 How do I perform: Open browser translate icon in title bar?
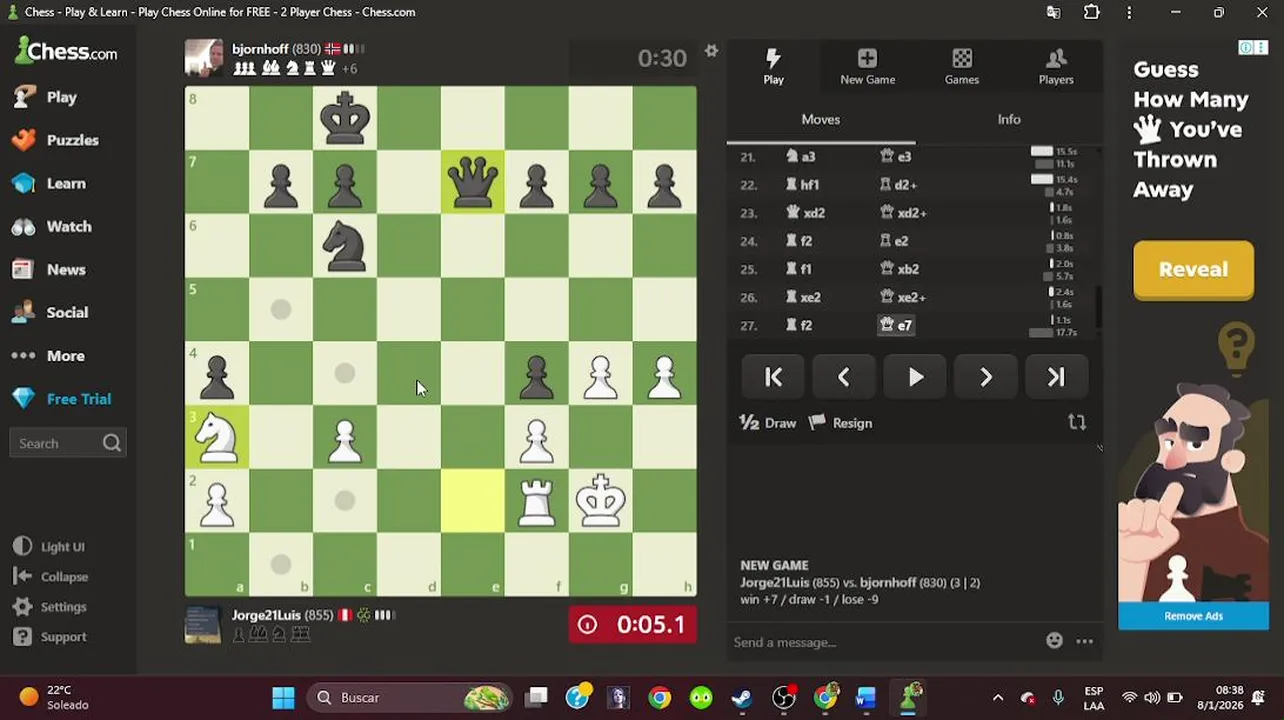point(1053,12)
